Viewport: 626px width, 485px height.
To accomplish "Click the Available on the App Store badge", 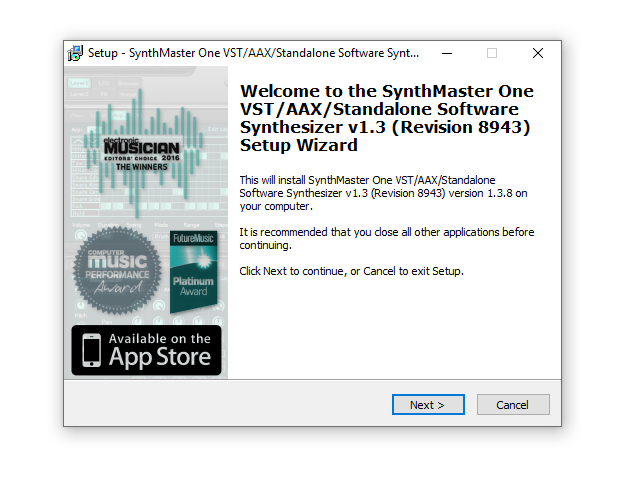I will point(146,350).
